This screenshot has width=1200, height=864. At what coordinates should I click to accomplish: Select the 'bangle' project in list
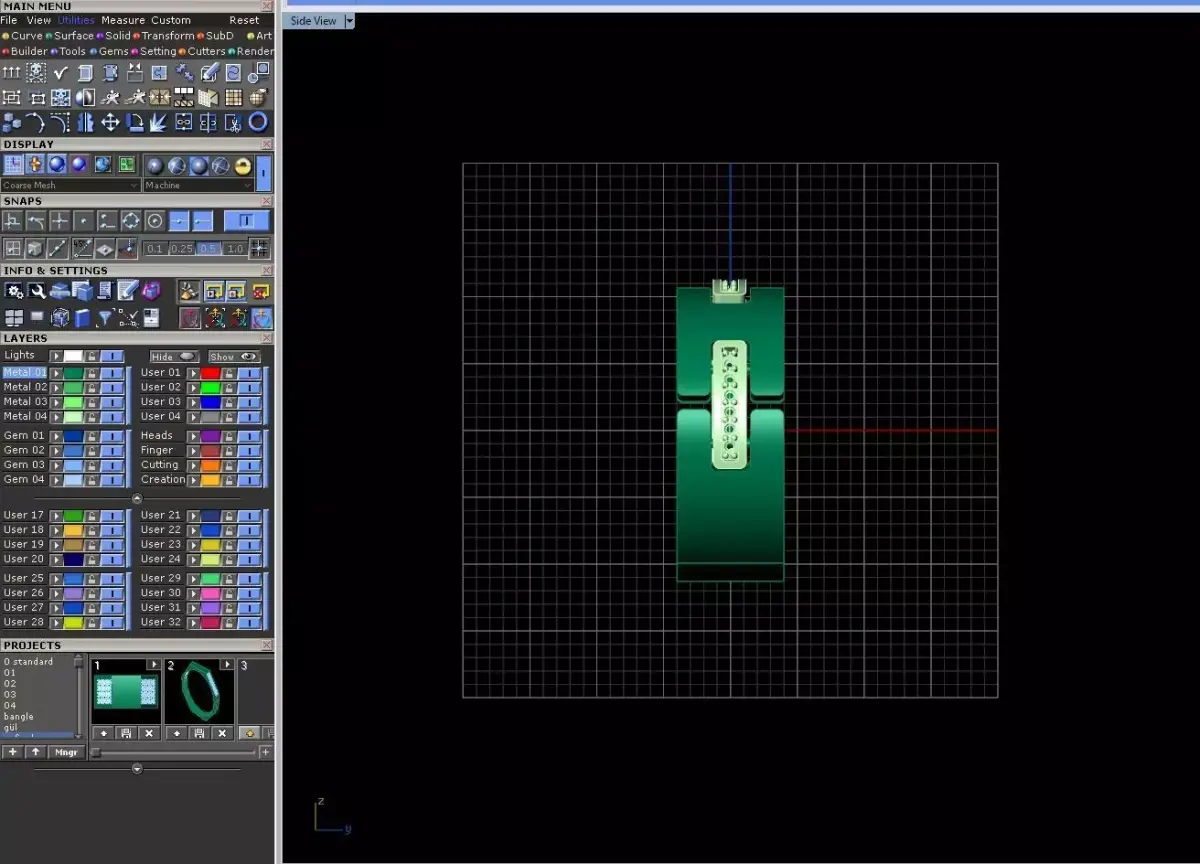pyautogui.click(x=19, y=716)
